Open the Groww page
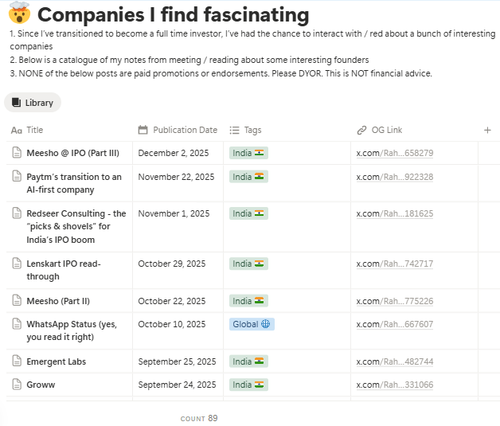This screenshot has height=426, width=500. click(41, 385)
